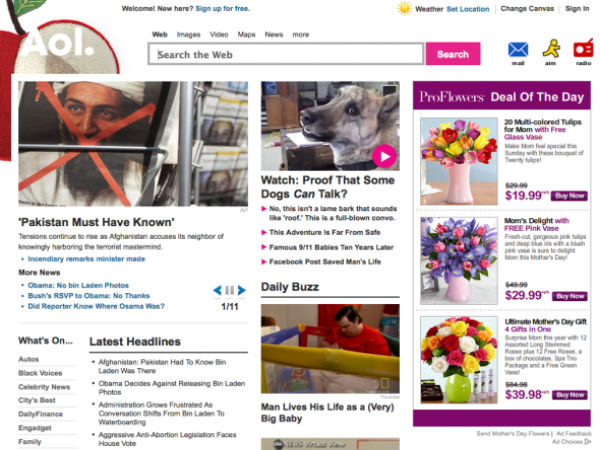The height and width of the screenshot is (450, 600).
Task: Play the talking dog video
Action: (x=384, y=156)
